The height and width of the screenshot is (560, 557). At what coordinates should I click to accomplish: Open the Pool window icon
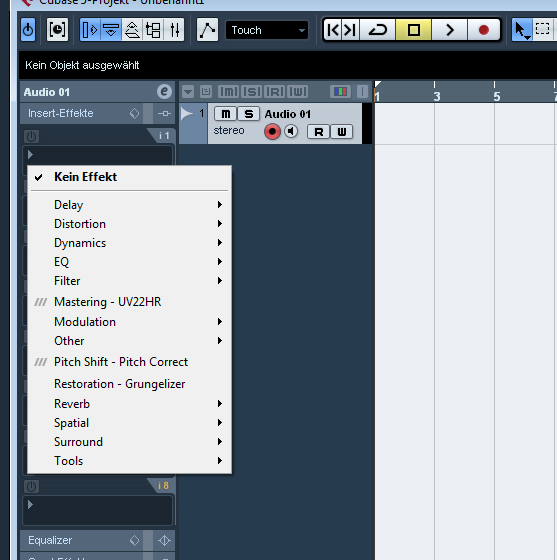pyautogui.click(x=153, y=30)
